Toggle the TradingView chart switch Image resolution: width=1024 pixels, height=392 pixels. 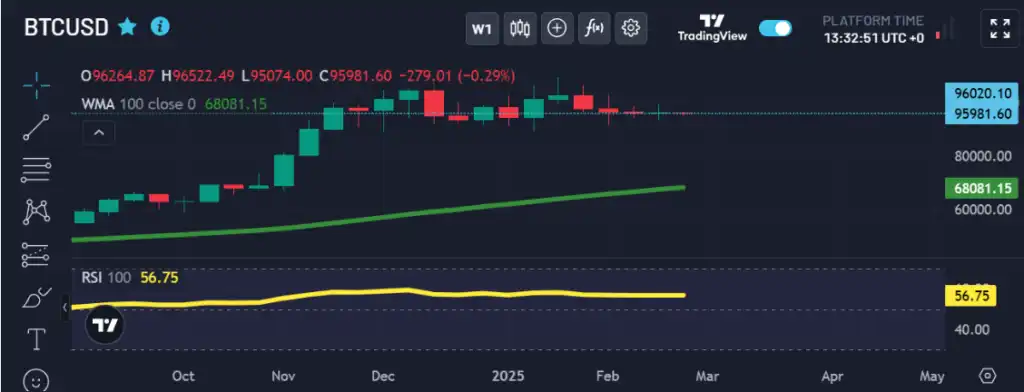pyautogui.click(x=775, y=28)
